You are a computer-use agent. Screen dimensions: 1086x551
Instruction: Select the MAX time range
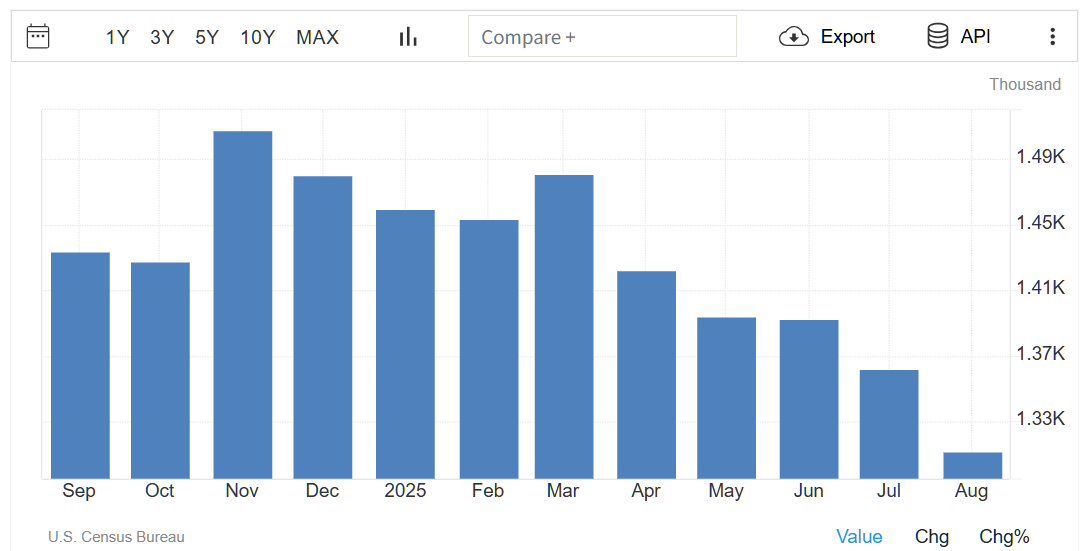(317, 38)
